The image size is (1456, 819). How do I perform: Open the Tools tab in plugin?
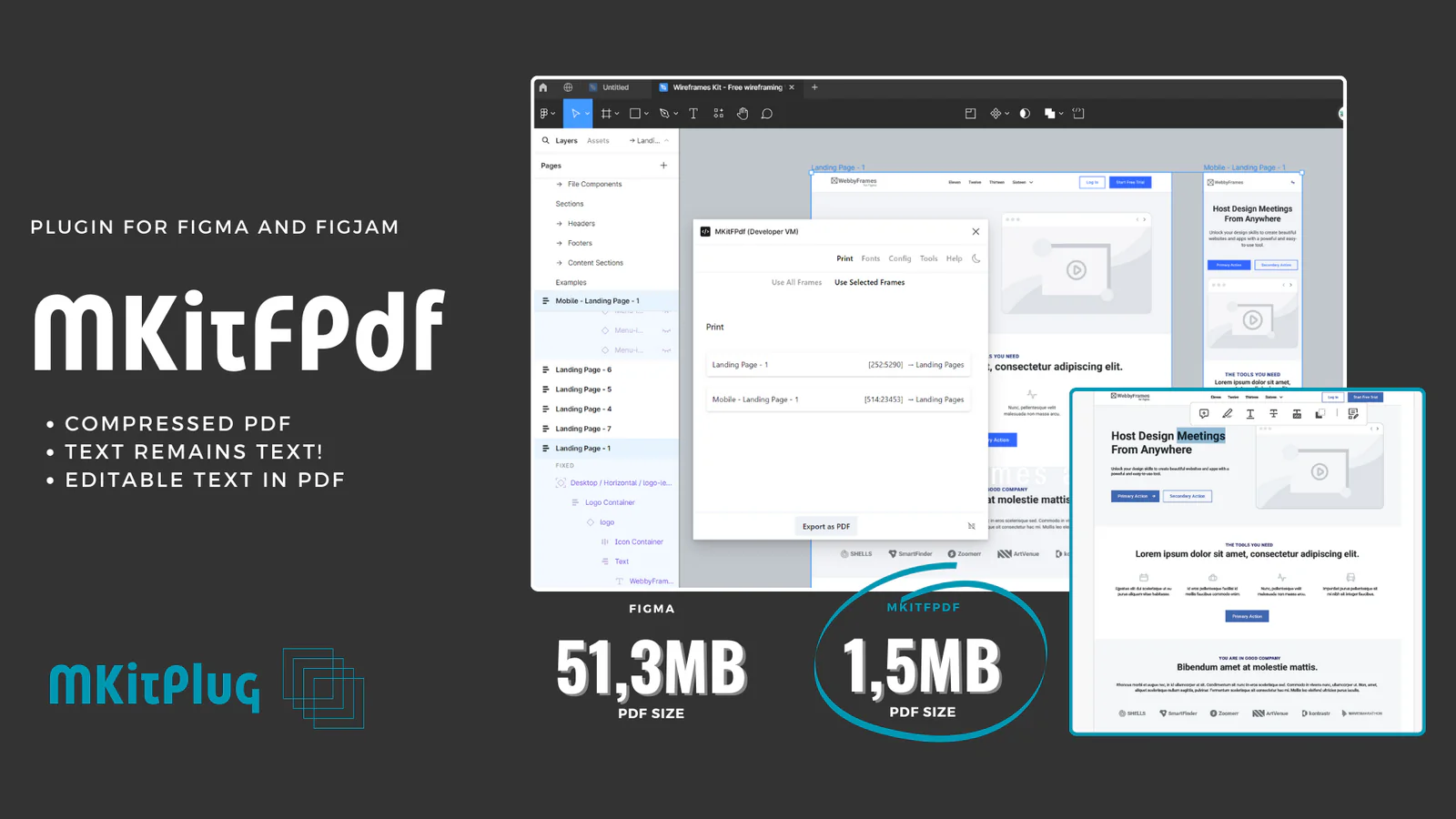pyautogui.click(x=928, y=258)
